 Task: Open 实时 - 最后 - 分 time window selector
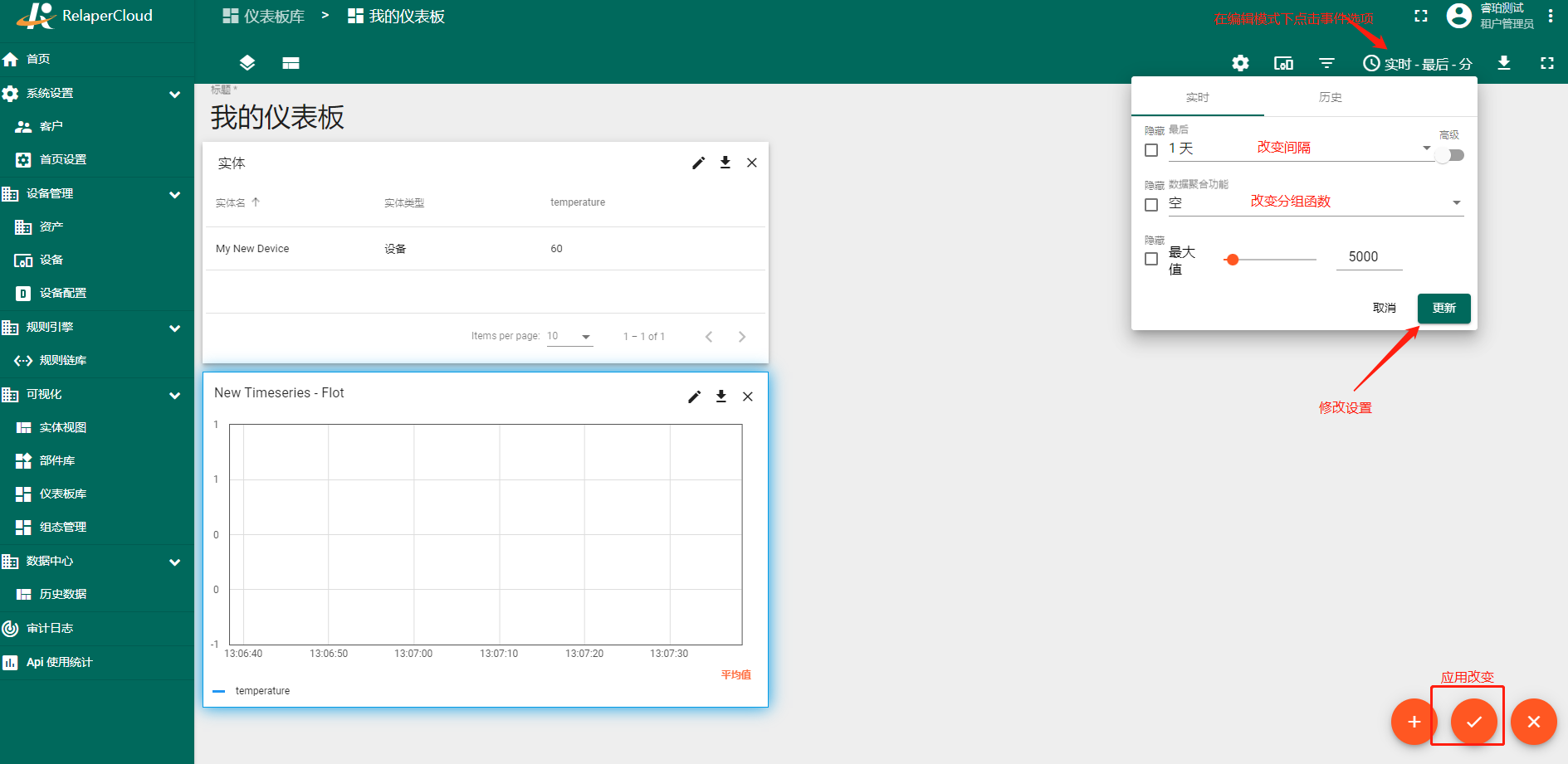1418,64
